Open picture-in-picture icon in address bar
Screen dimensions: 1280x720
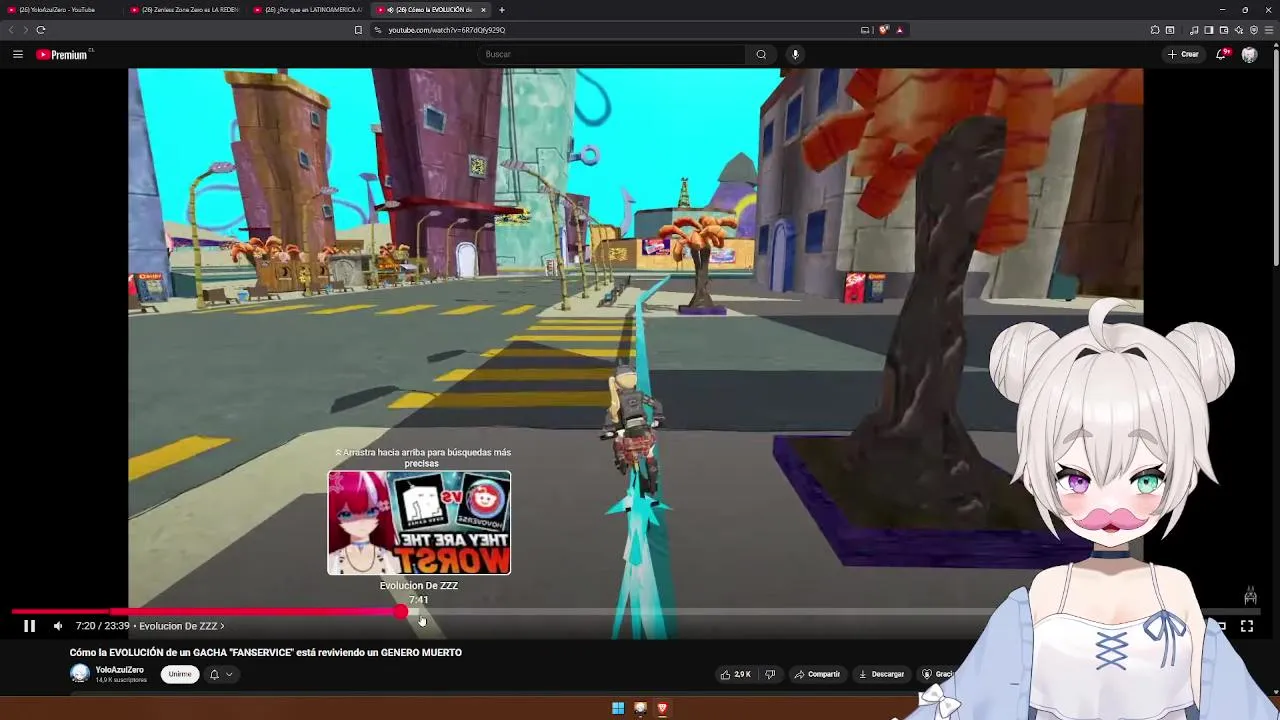coord(866,30)
